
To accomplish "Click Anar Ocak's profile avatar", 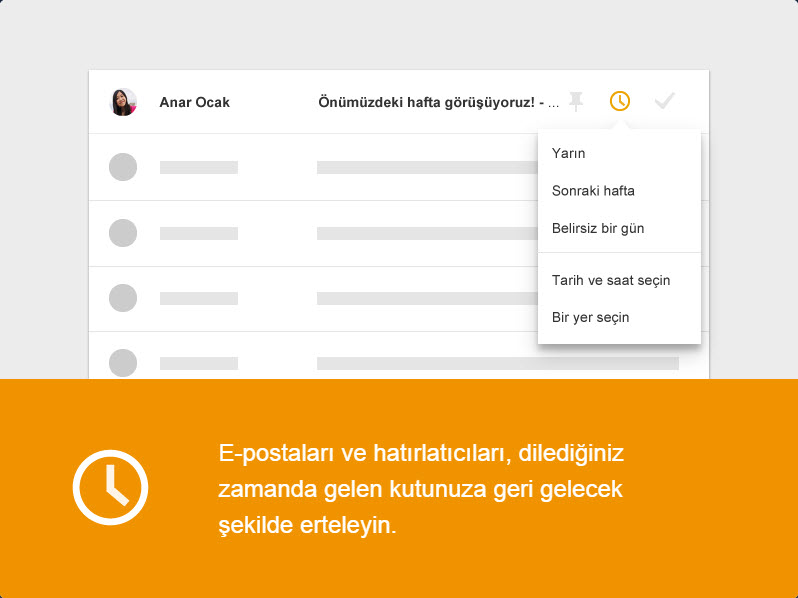I will [x=123, y=102].
